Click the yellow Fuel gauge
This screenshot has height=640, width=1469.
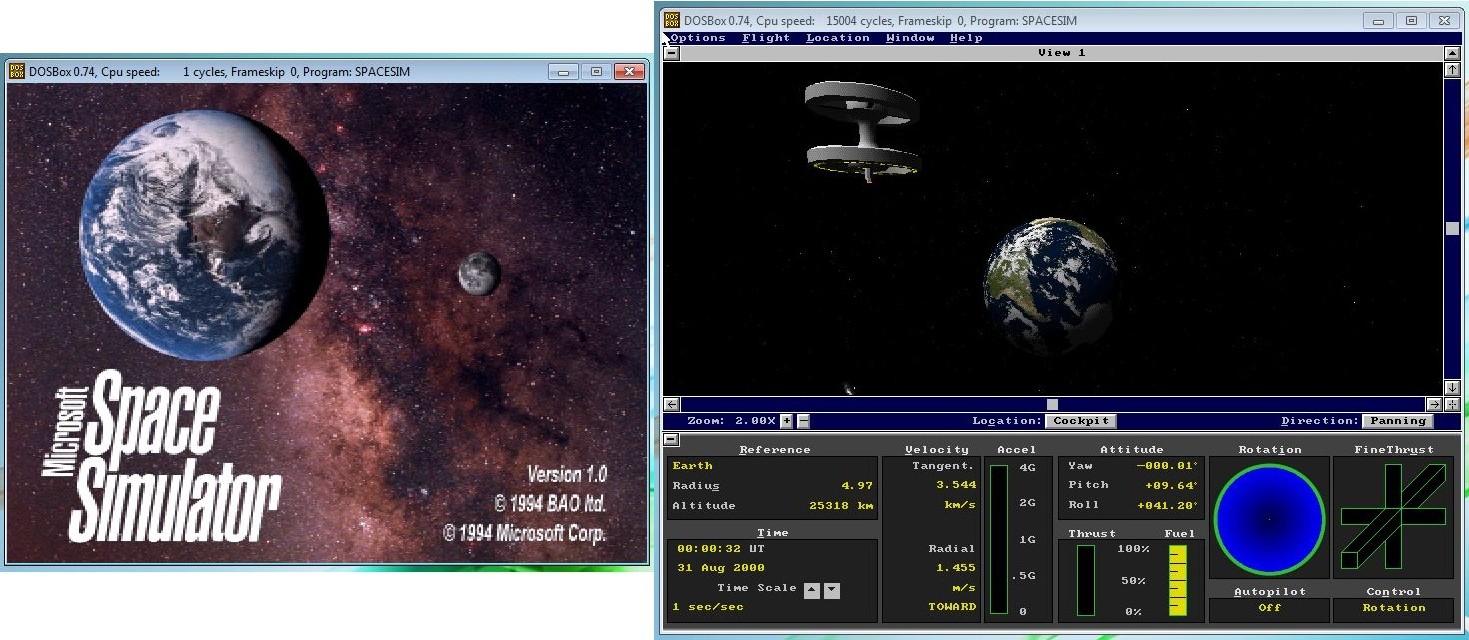tap(1178, 580)
